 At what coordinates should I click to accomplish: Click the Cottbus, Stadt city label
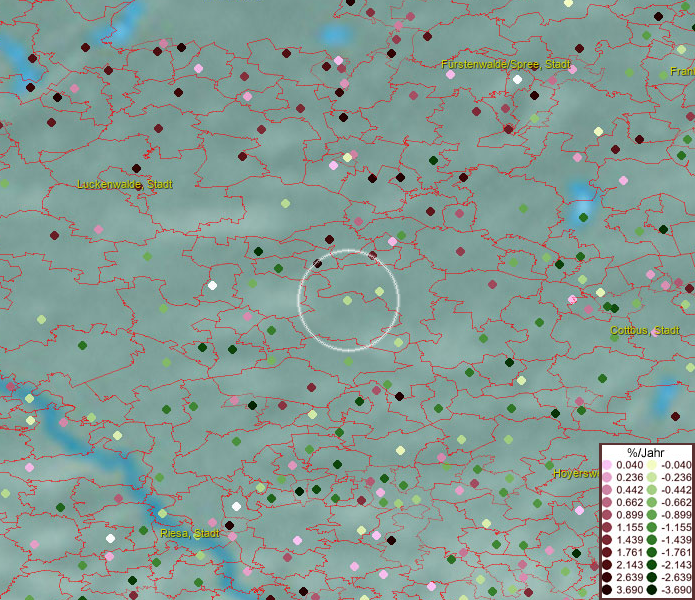[x=645, y=330]
